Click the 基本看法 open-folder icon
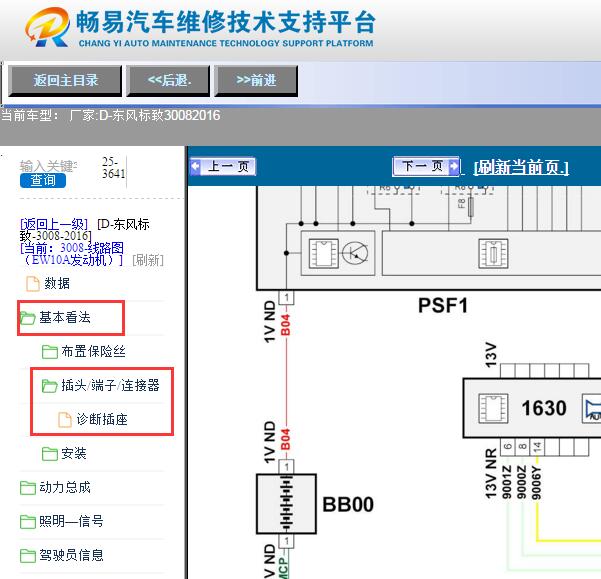601x579 pixels. [x=28, y=318]
